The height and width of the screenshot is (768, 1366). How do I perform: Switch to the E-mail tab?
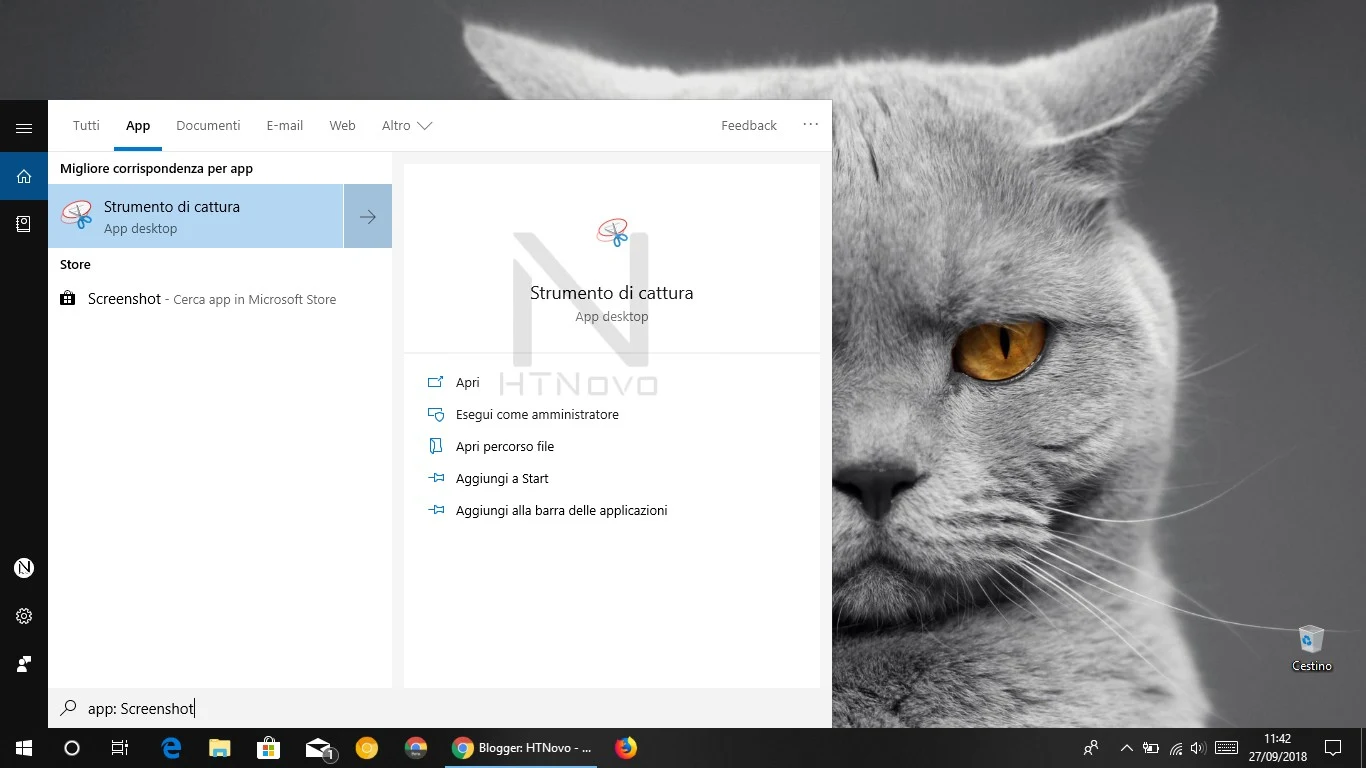coord(285,125)
